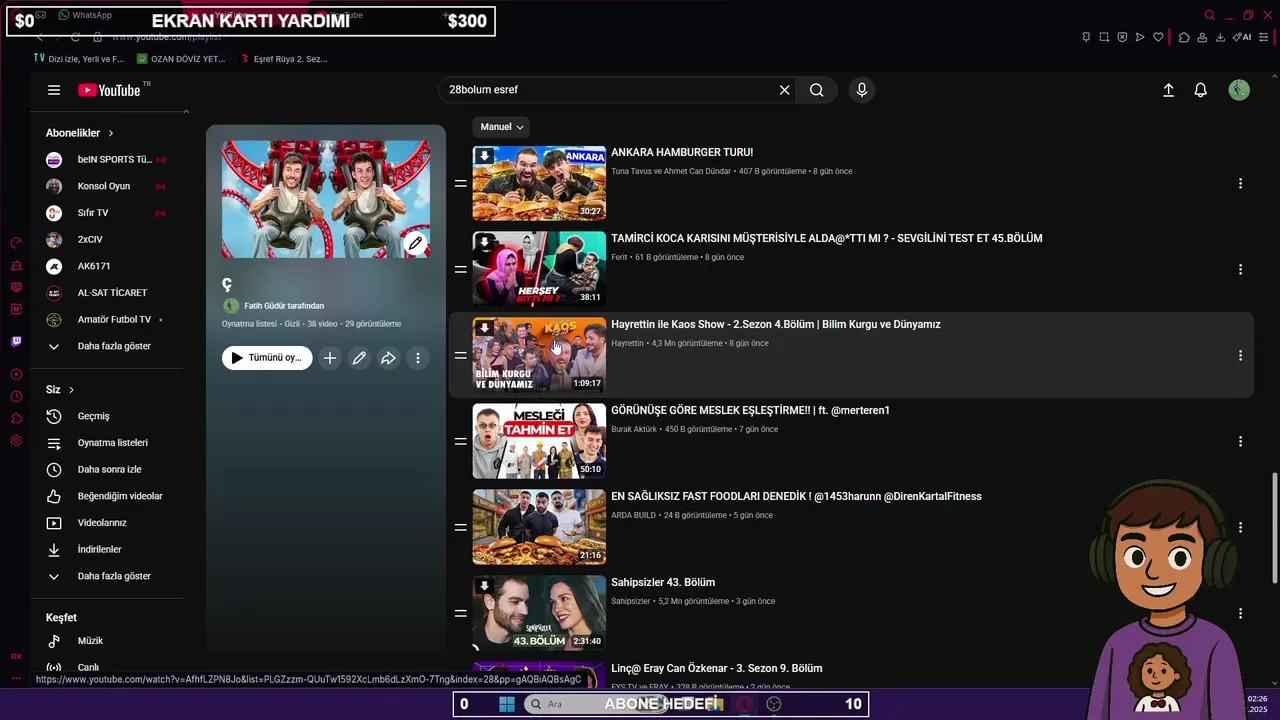The width and height of the screenshot is (1280, 720).
Task: Open the GÖRÜNÜŞE GÖRE MESLEK EŞLEŞTİRME title
Action: click(x=750, y=411)
